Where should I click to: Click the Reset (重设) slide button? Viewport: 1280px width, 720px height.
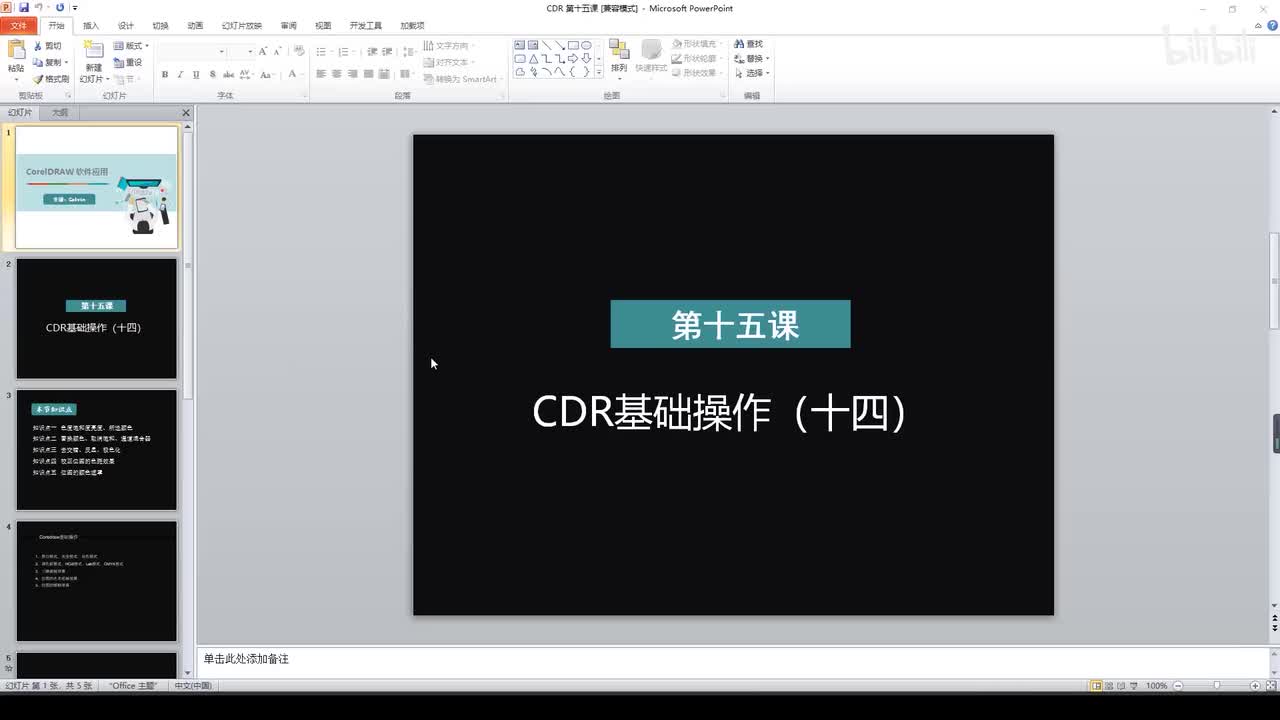pyautogui.click(x=127, y=62)
